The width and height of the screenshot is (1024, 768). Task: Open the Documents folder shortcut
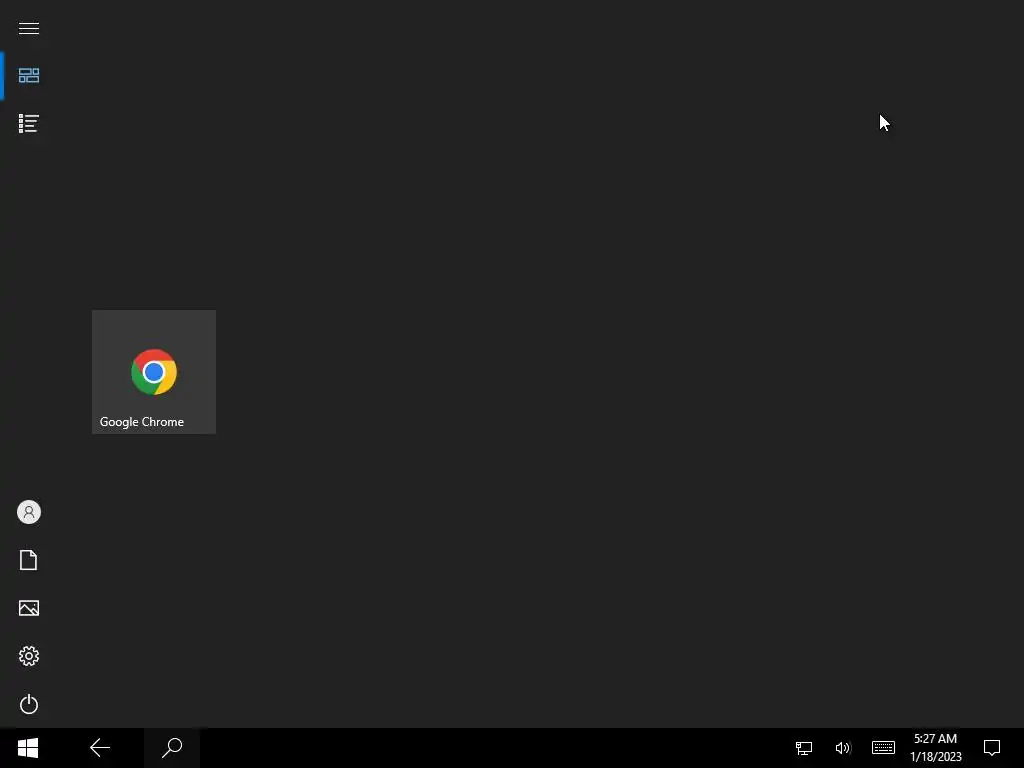point(29,560)
